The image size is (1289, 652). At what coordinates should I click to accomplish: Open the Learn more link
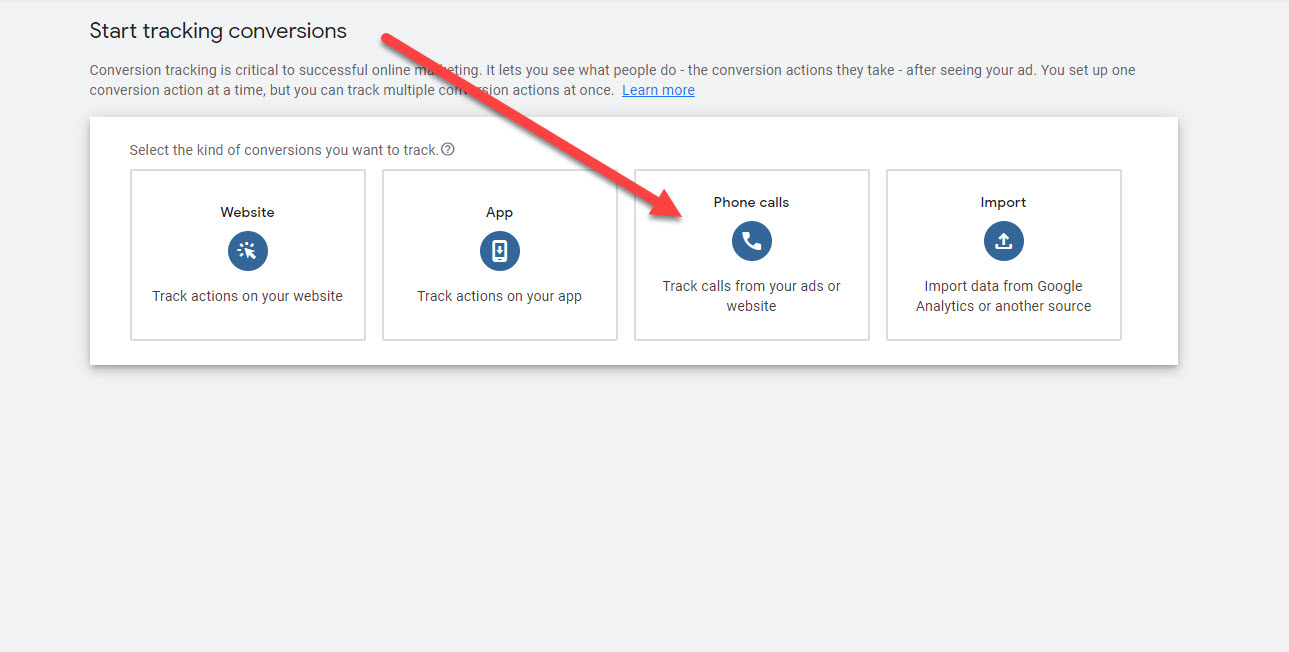coord(658,90)
